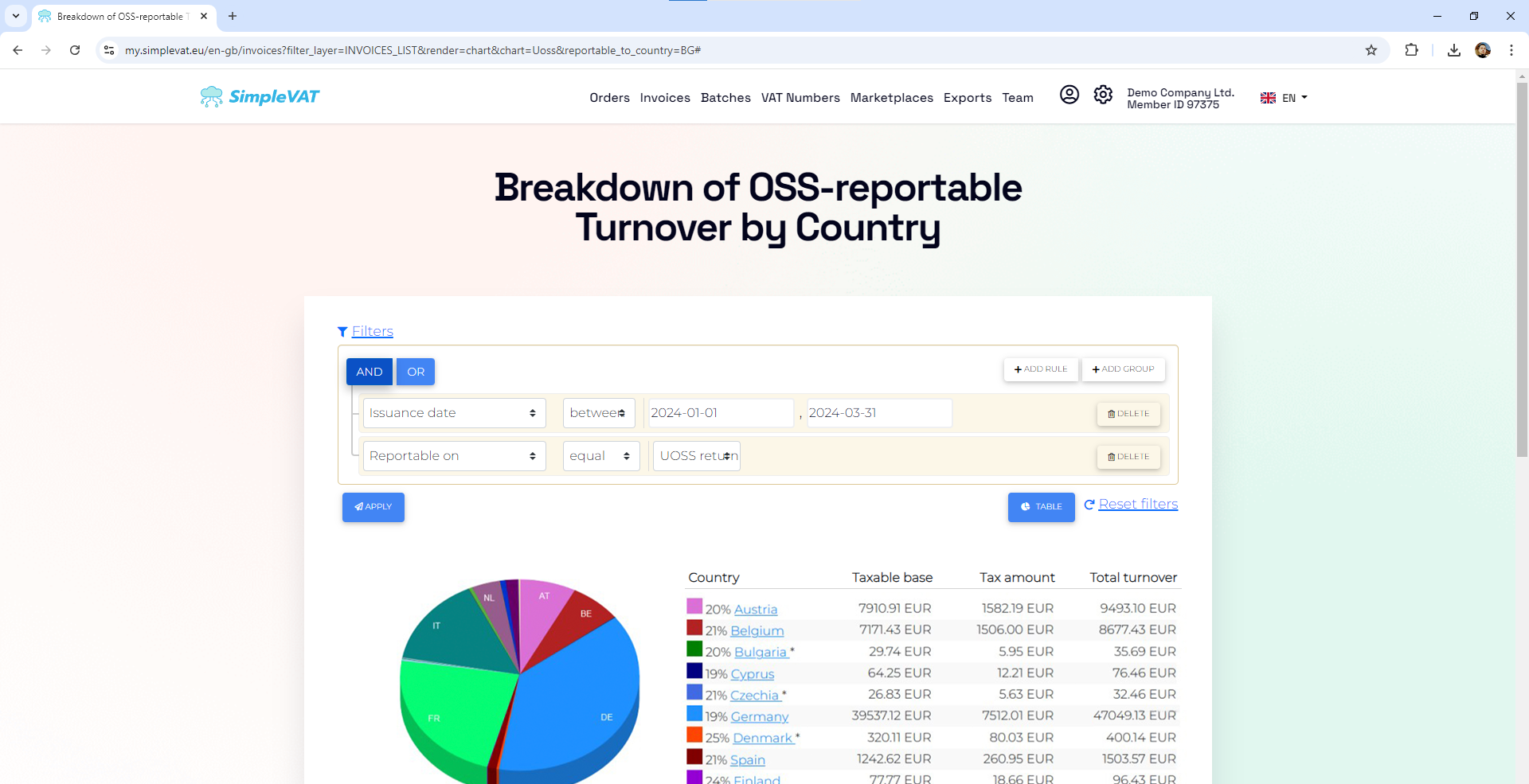Open the VAT Numbers menu

[800, 98]
